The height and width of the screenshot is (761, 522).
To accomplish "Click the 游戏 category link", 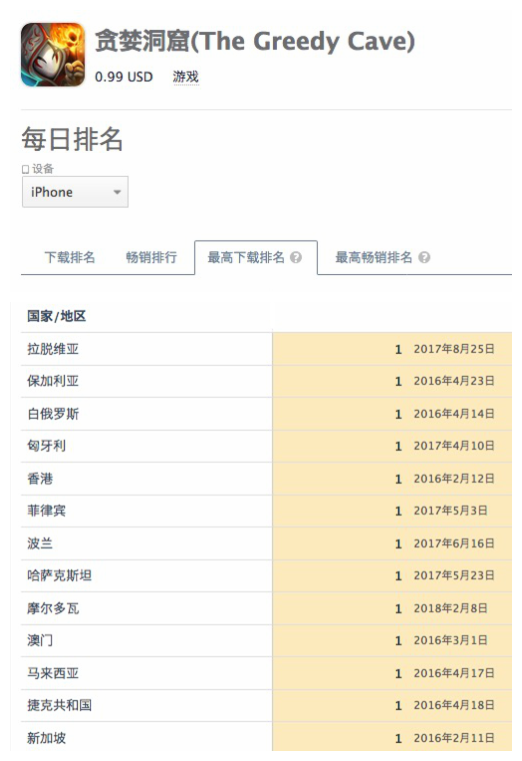I will [x=186, y=77].
